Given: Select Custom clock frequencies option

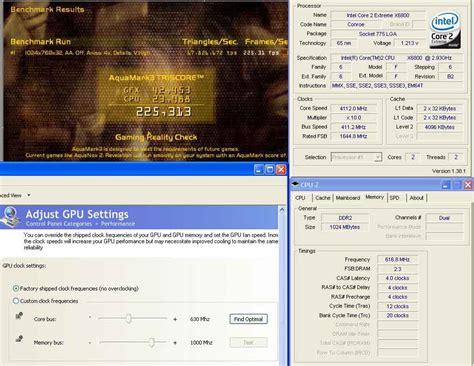Looking at the screenshot, I should coord(16,301).
